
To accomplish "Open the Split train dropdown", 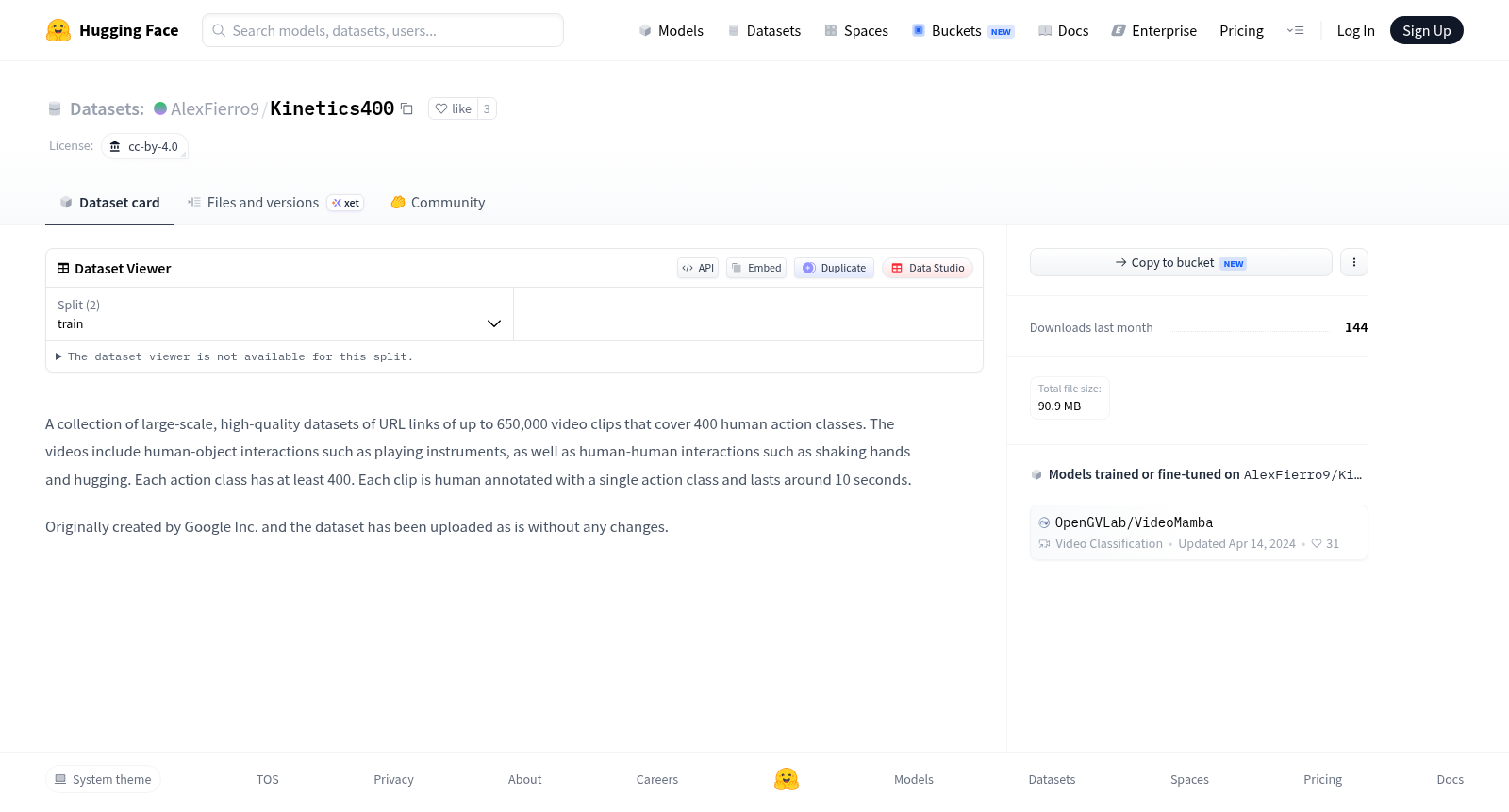I will click(x=279, y=314).
